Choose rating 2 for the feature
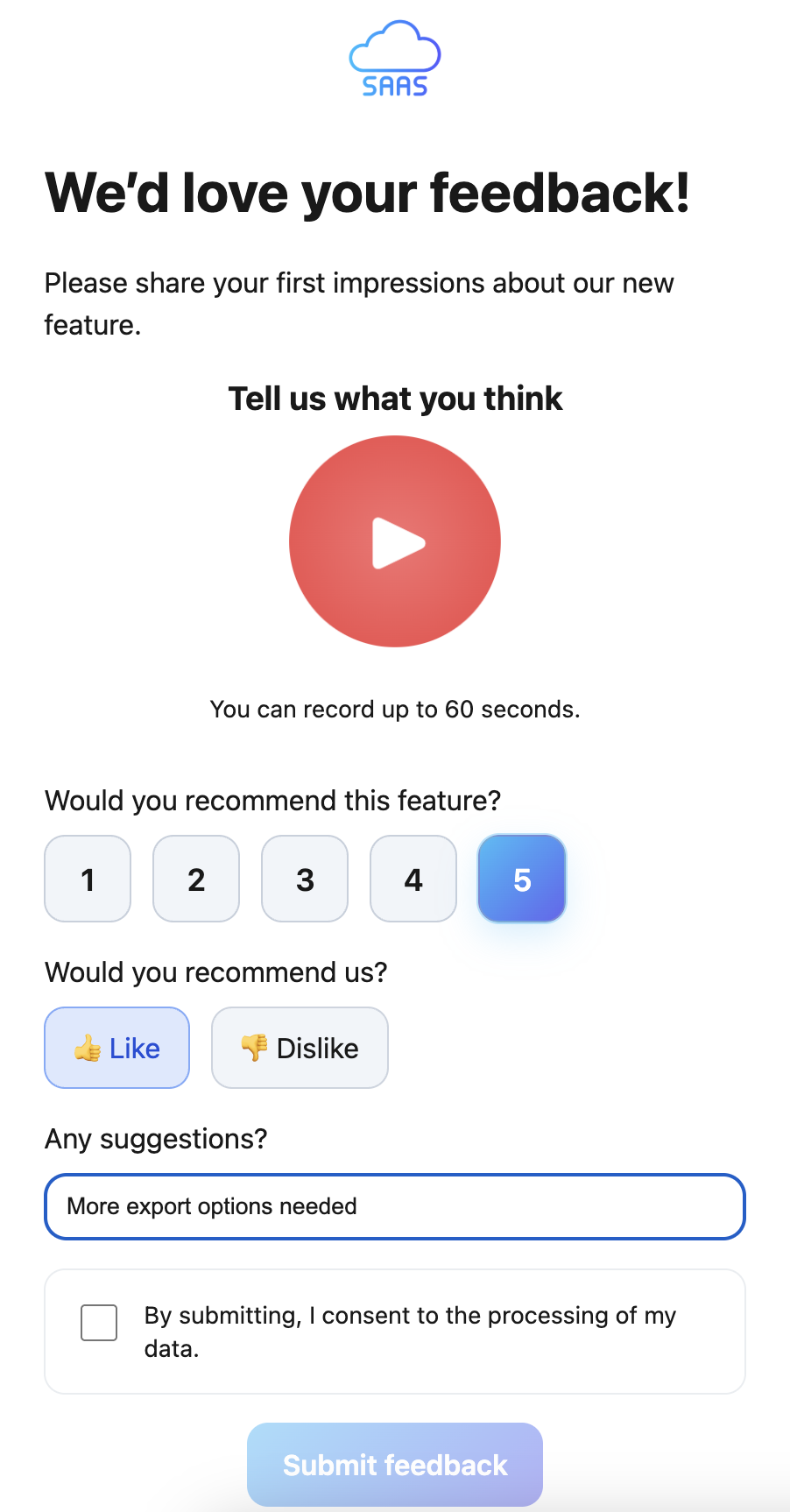This screenshot has height=1512, width=790. 196,879
